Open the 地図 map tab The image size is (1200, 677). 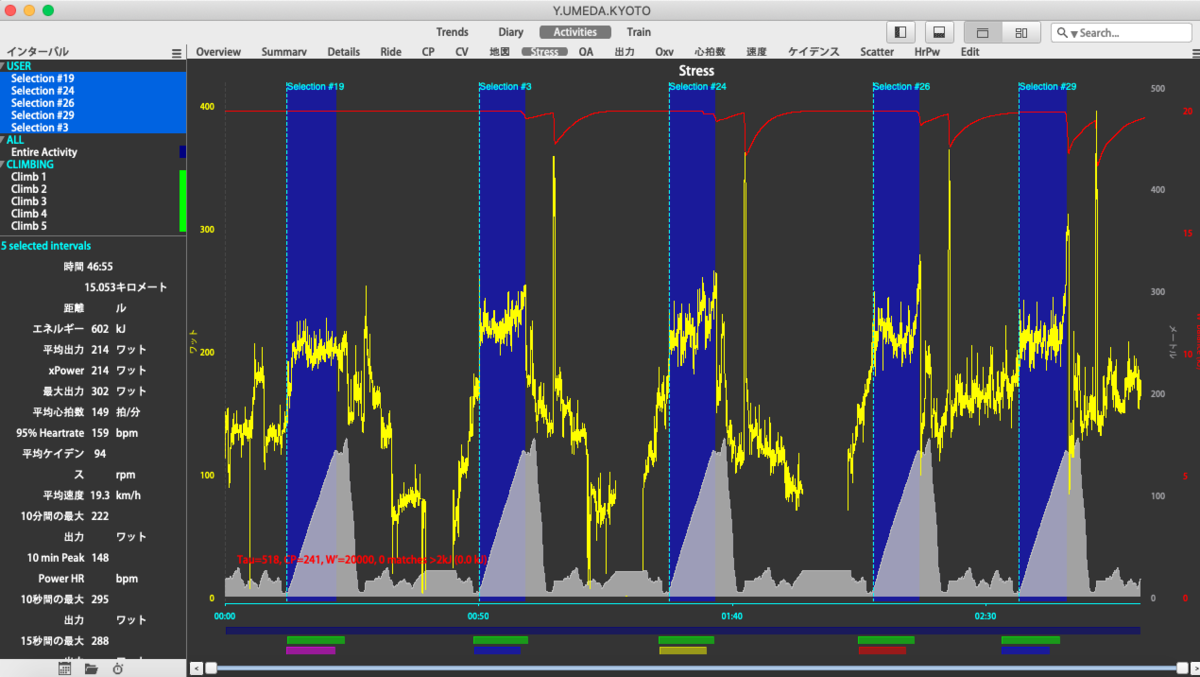tap(499, 52)
